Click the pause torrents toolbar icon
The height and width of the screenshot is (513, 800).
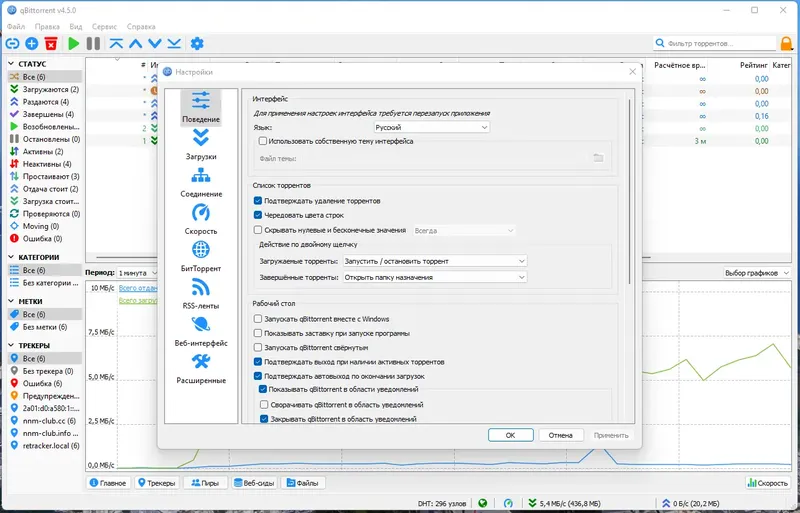click(x=93, y=44)
